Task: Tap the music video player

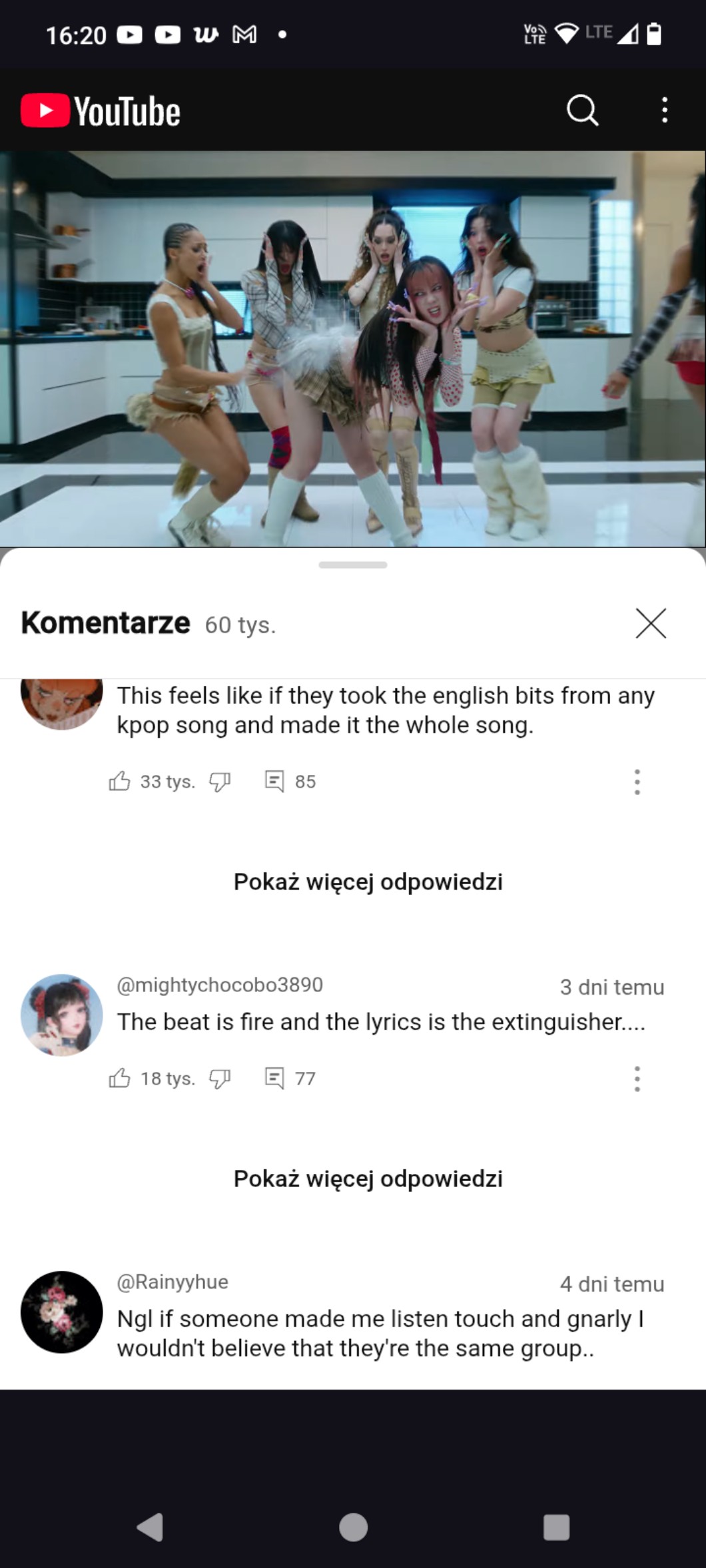Action: tap(353, 349)
